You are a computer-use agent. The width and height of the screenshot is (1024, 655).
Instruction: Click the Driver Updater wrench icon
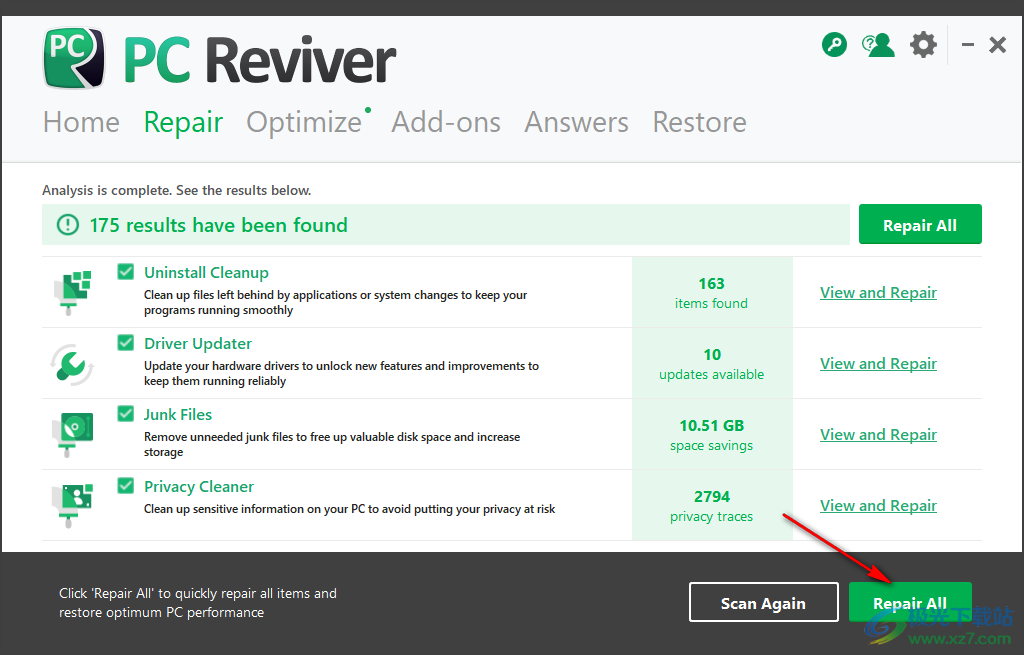click(72, 363)
